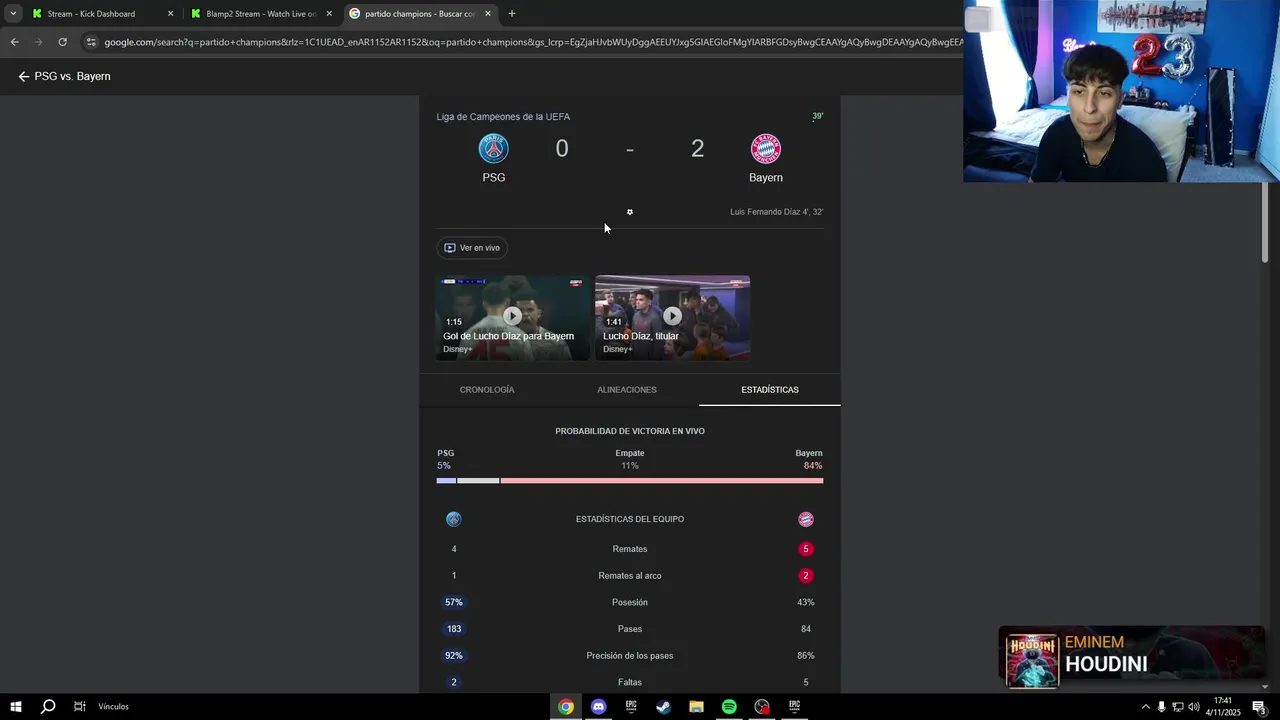Close the Blamp2 Stream tab
Screen dimensions: 1280x720
(329, 14)
